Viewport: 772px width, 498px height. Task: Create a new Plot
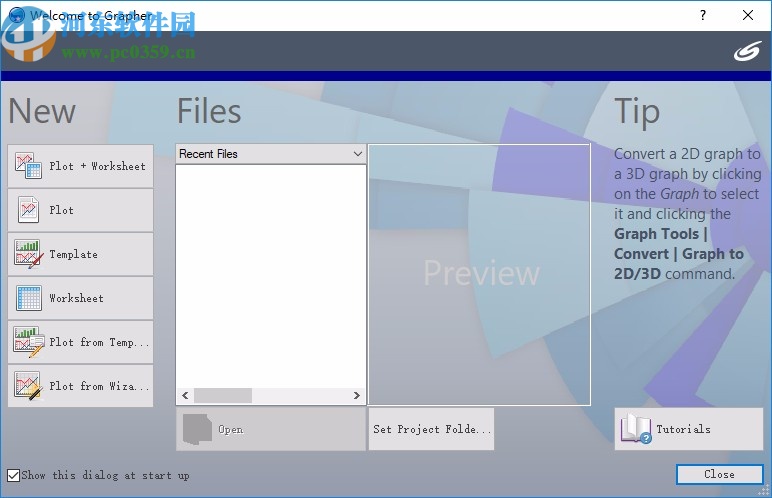coord(80,210)
